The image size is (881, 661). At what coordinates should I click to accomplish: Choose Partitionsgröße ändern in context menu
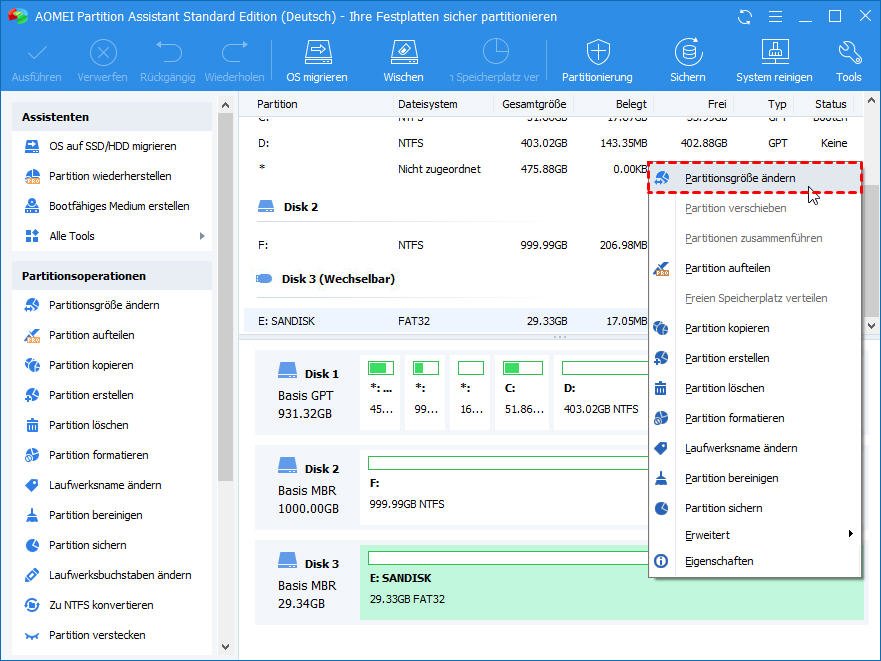click(740, 178)
